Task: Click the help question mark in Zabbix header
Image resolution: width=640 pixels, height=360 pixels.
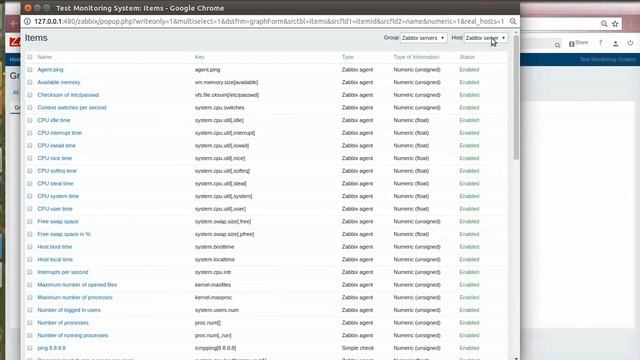Action: [x=600, y=42]
